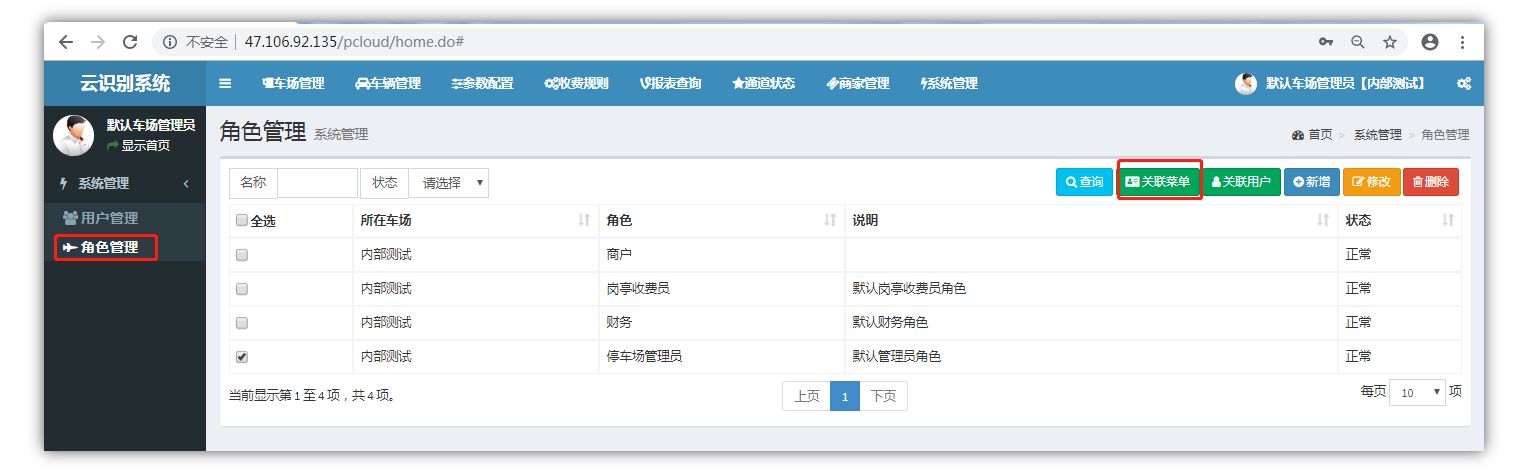Open the 通道状态 top menu
Screen dimensions: 1529x473
click(764, 84)
